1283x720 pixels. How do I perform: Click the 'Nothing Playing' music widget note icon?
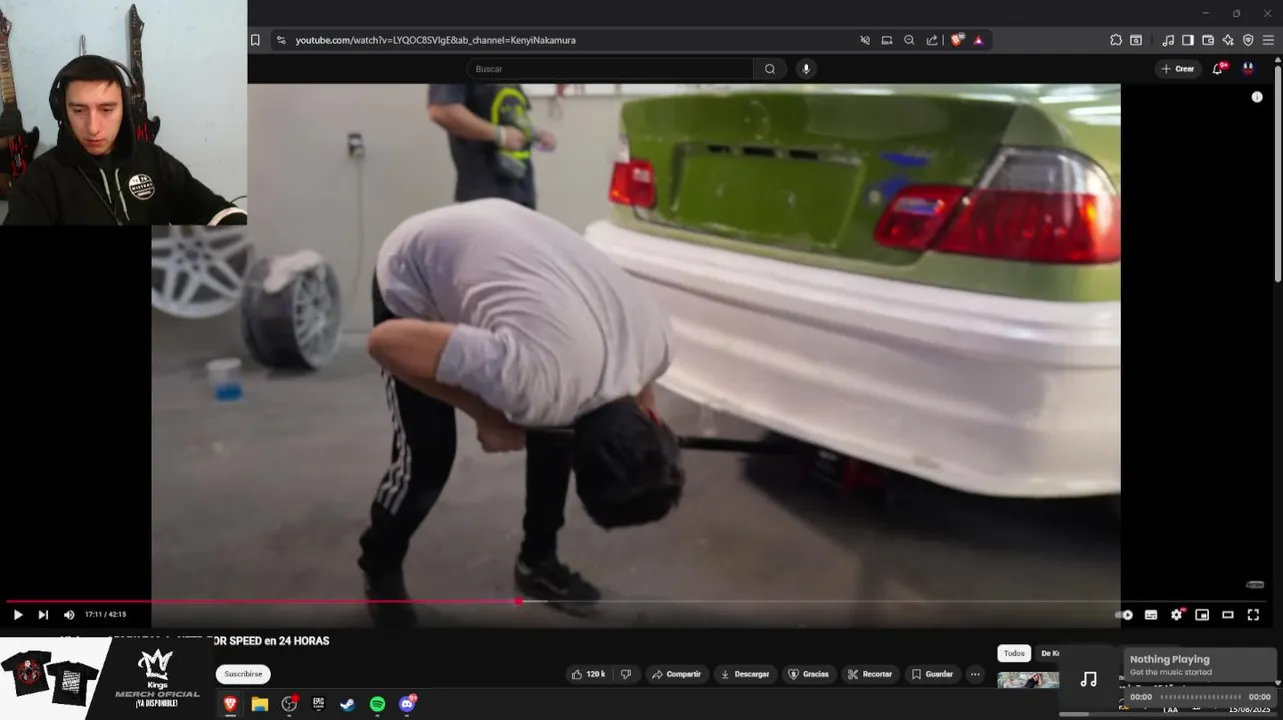[x=1089, y=679]
